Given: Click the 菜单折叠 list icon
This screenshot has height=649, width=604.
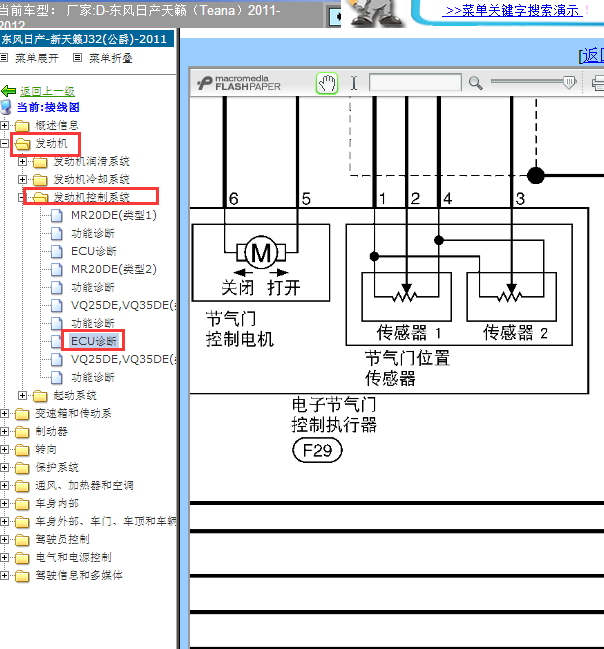Looking at the screenshot, I should click(77, 58).
